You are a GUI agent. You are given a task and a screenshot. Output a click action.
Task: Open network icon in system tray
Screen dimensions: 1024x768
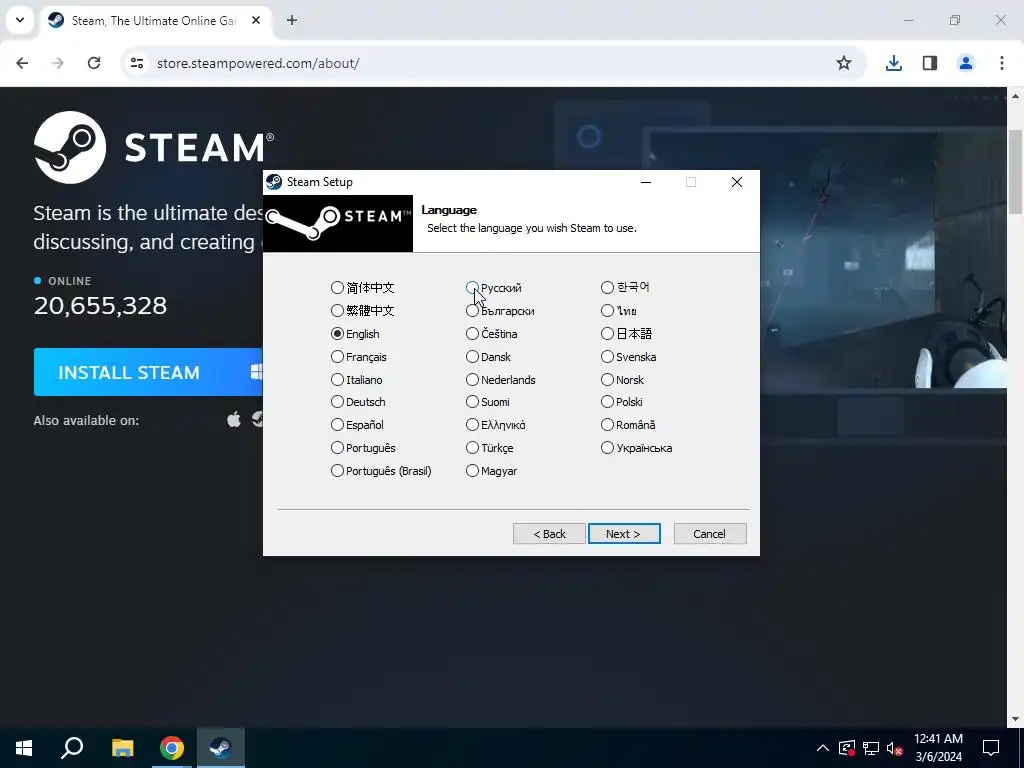(x=871, y=748)
